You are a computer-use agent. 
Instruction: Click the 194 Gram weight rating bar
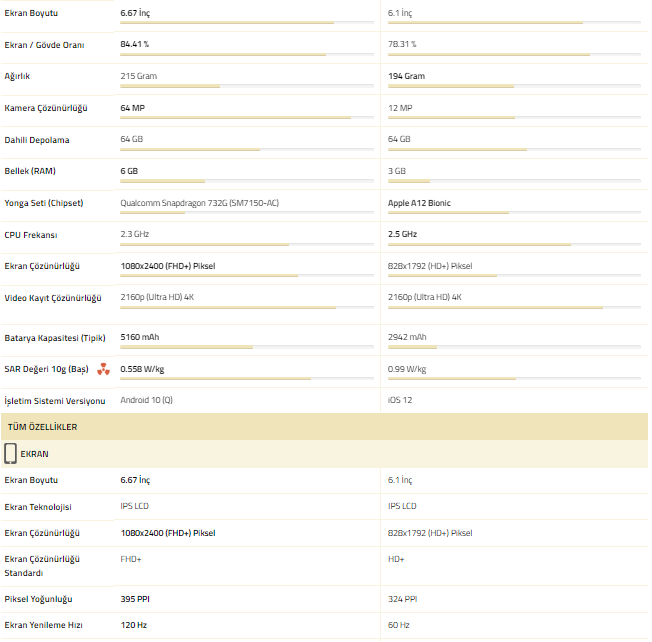(514, 86)
